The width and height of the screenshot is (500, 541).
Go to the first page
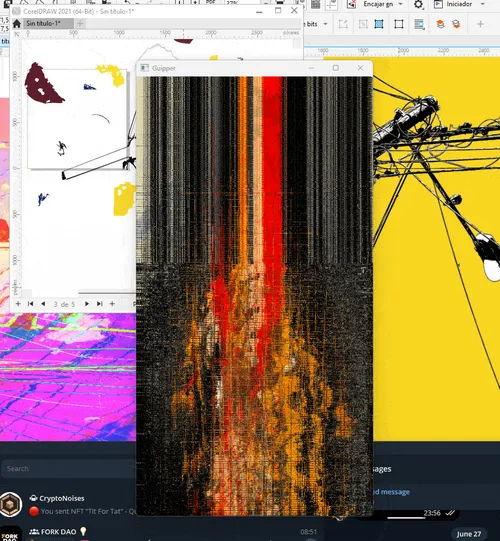(x=31, y=304)
